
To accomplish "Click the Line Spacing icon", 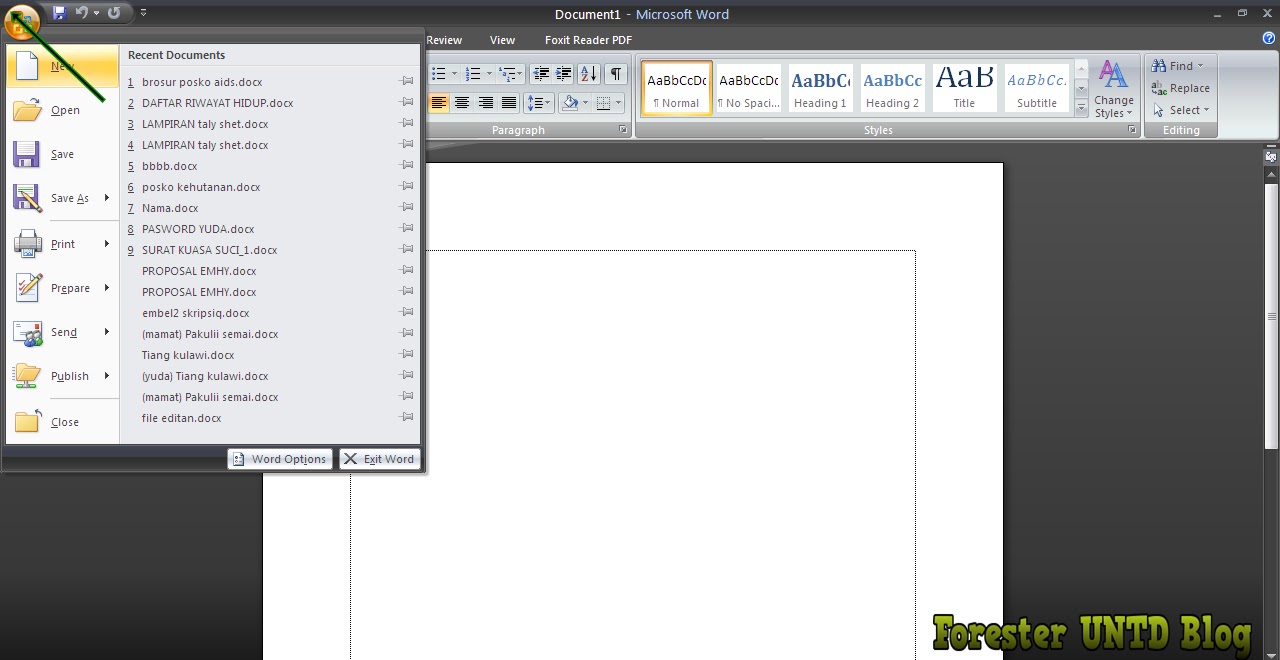I will (539, 103).
